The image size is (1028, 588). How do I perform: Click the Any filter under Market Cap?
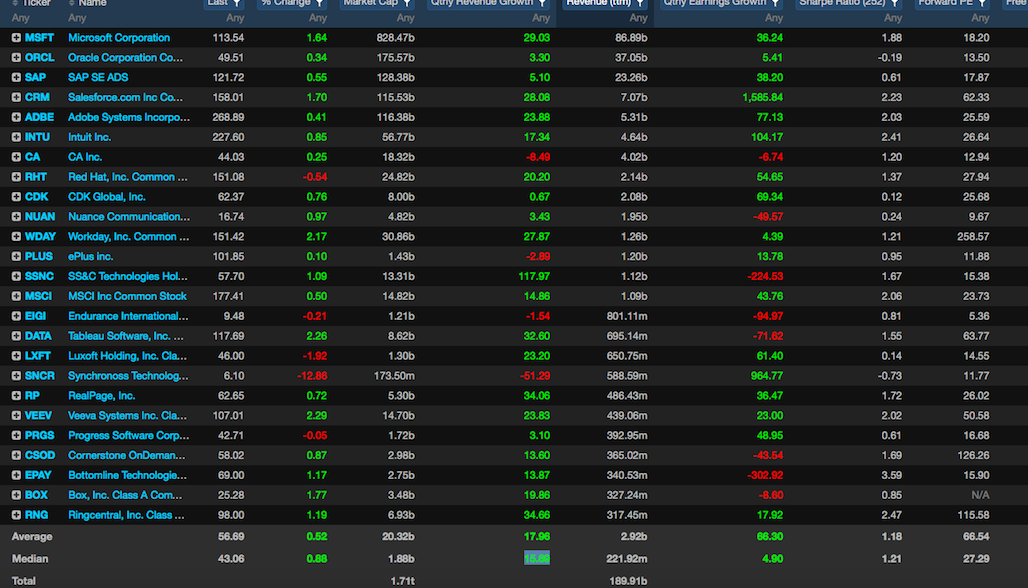coord(405,18)
